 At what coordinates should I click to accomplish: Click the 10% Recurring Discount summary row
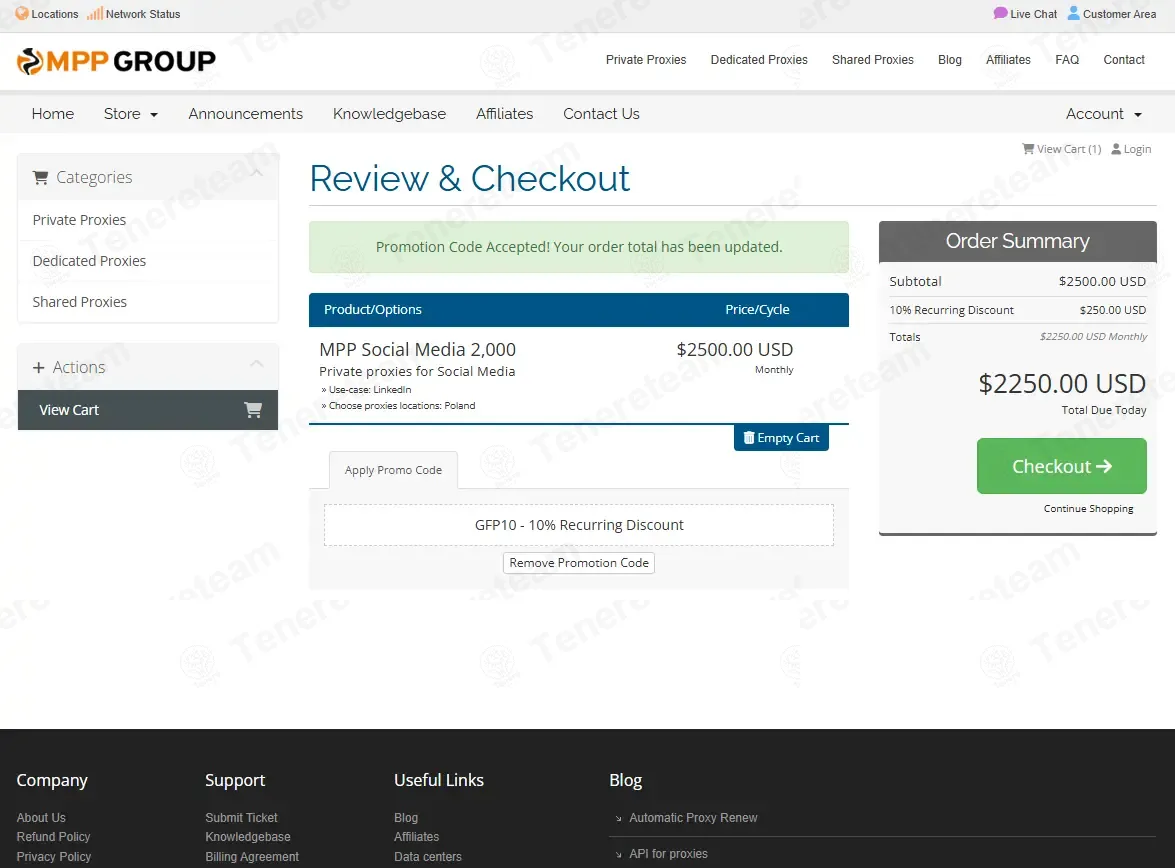(1018, 310)
